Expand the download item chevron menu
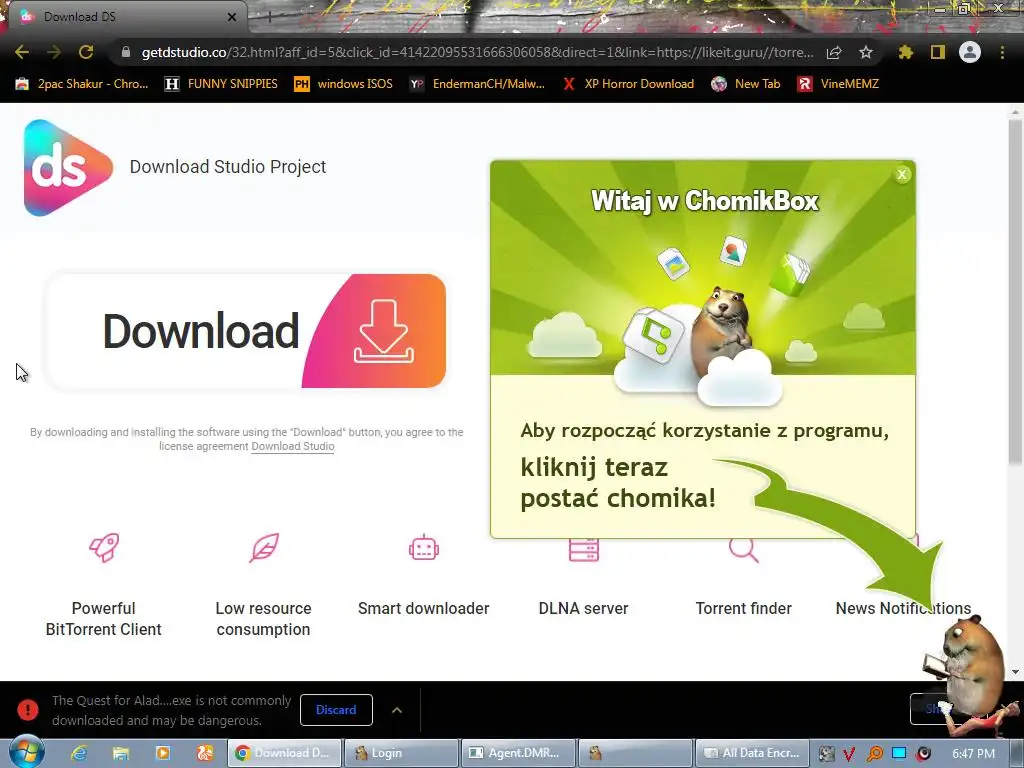The image size is (1024, 768). (x=397, y=710)
